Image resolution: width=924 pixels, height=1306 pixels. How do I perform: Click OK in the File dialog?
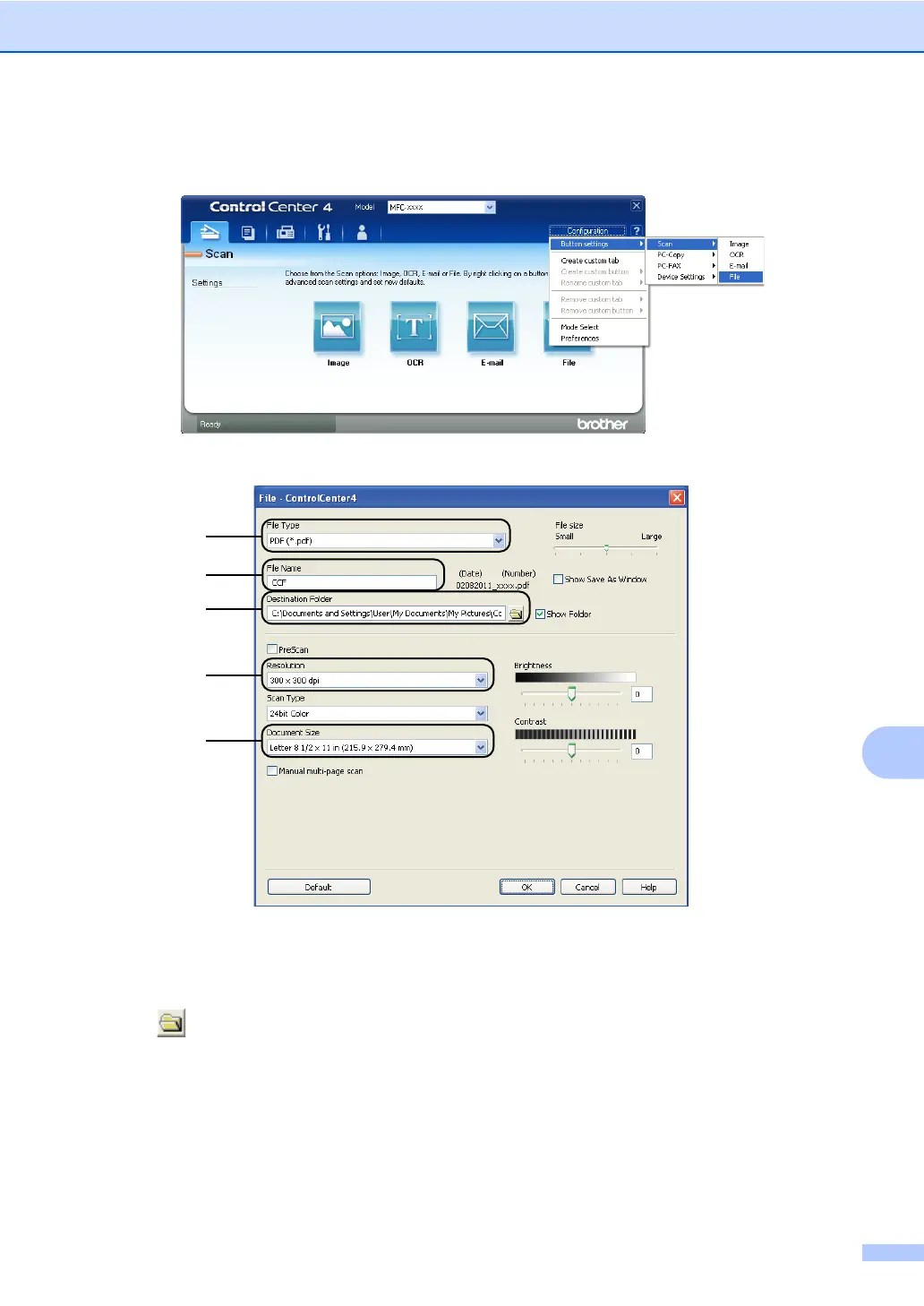pos(526,887)
